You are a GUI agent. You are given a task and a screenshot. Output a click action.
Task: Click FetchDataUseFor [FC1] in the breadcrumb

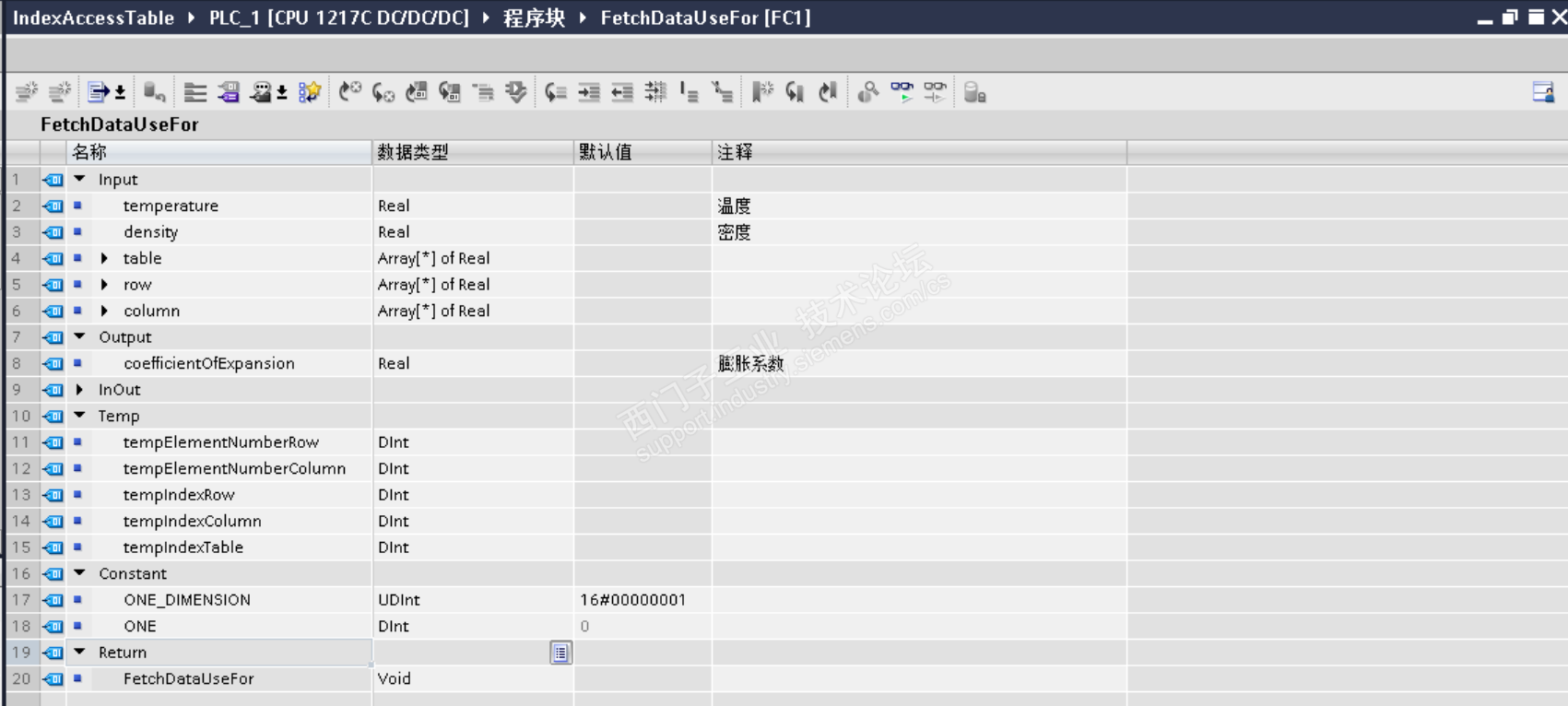(x=705, y=18)
